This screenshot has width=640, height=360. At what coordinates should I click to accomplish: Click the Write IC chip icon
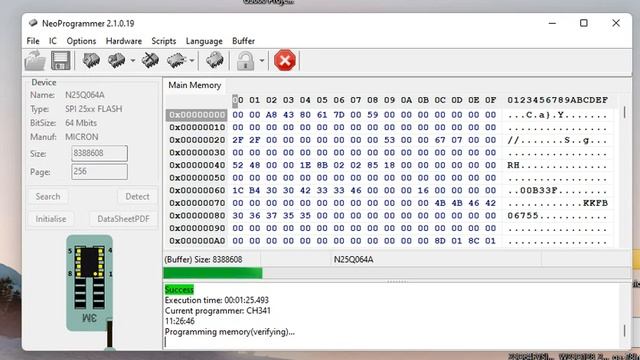tap(116, 60)
